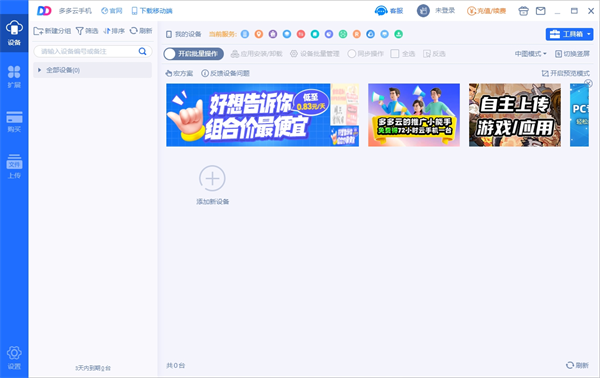Click the 未登录 user avatar

[423, 11]
